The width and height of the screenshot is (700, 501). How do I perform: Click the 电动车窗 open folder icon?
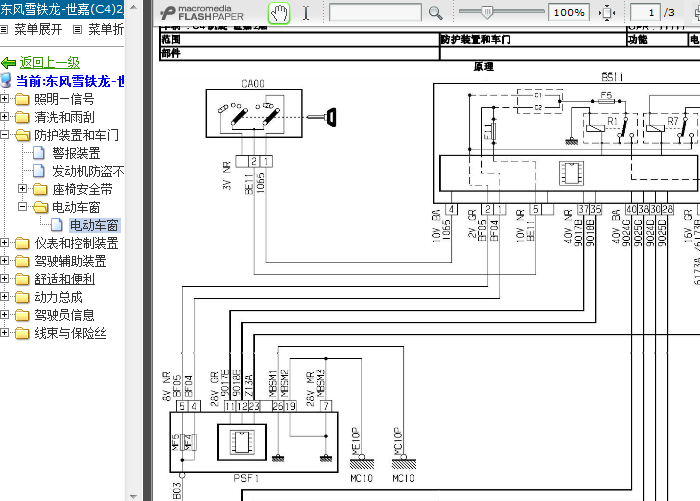(x=40, y=207)
